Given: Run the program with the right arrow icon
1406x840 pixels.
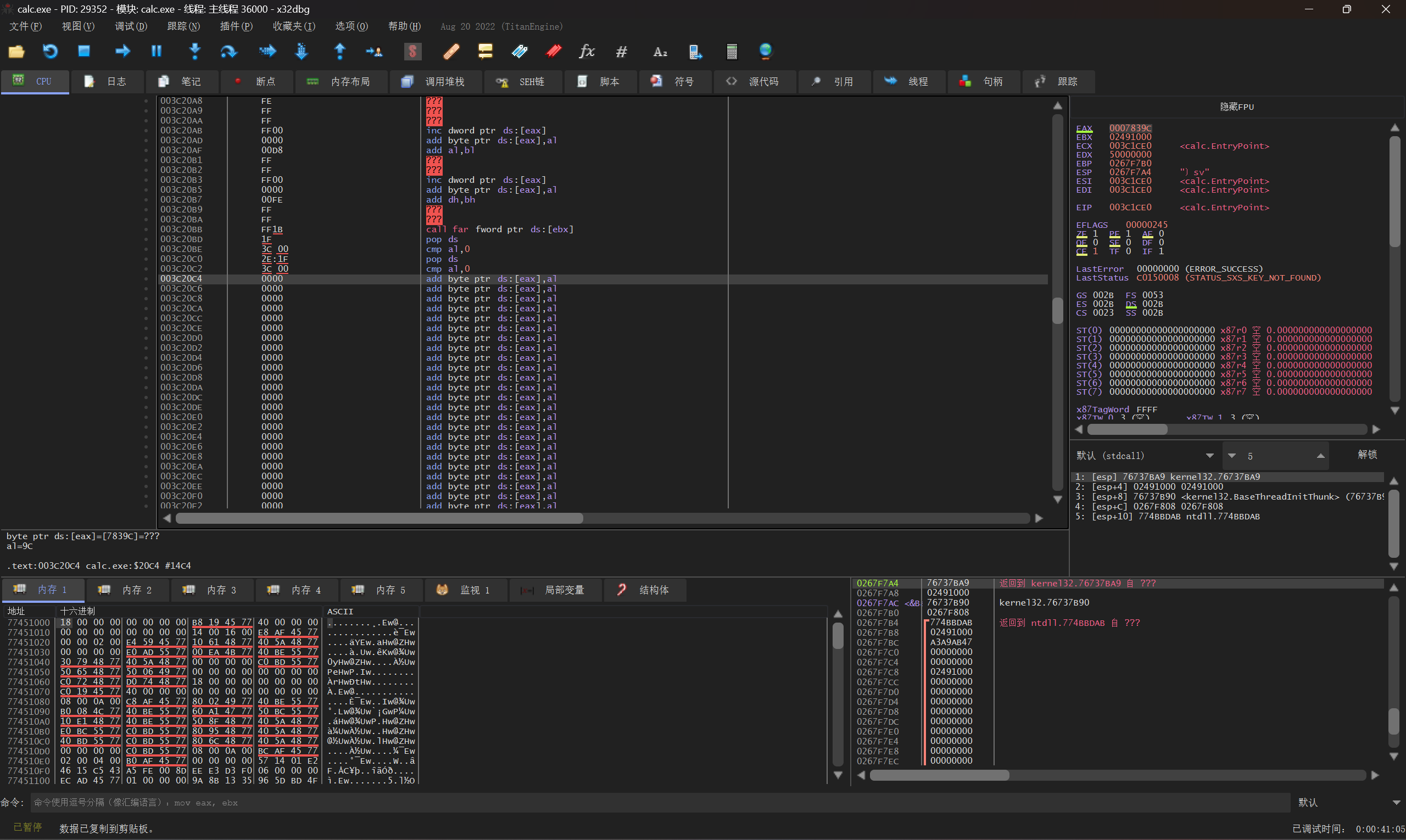Looking at the screenshot, I should point(122,52).
